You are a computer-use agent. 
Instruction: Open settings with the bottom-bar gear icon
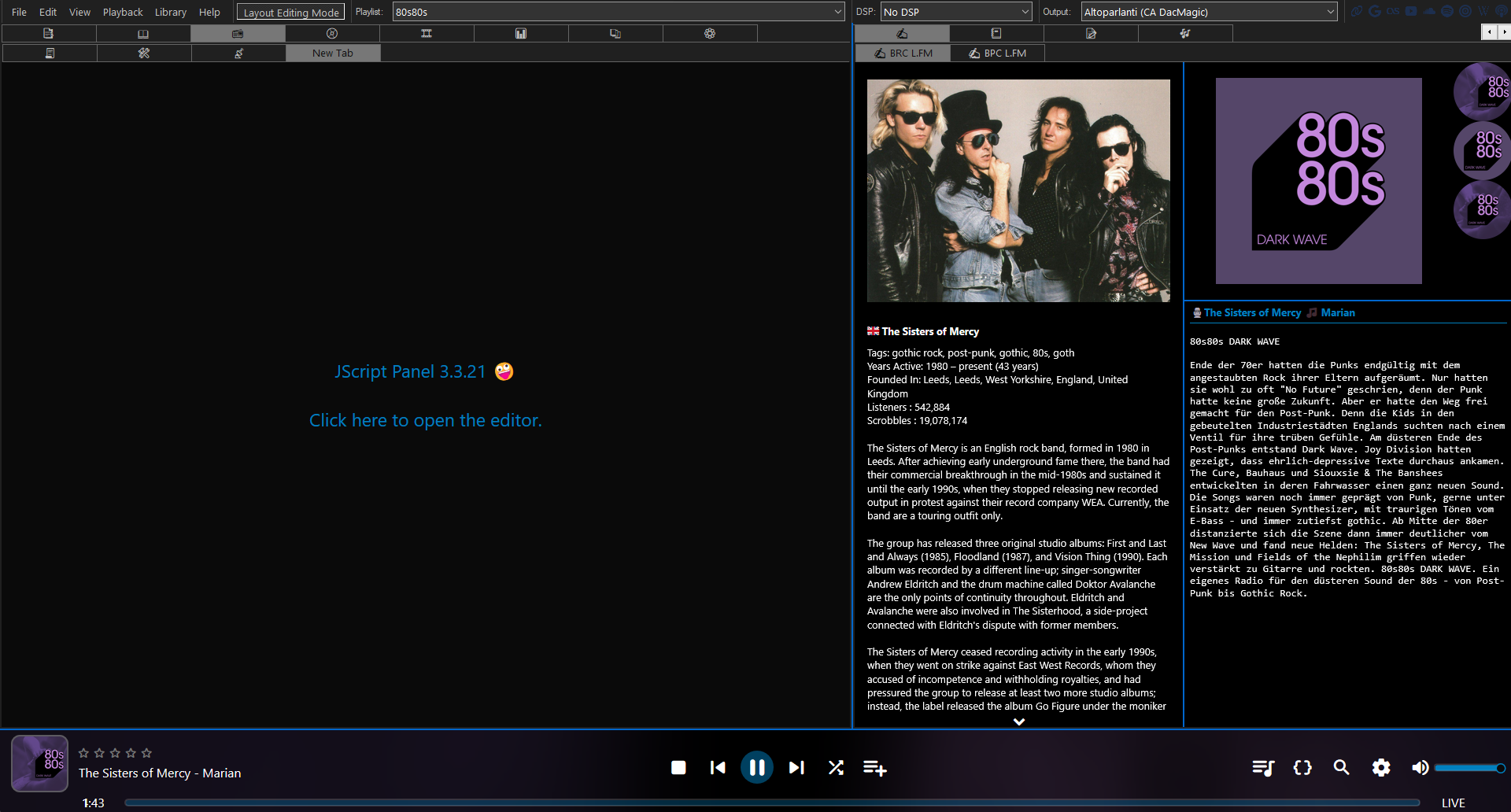[x=1381, y=767]
